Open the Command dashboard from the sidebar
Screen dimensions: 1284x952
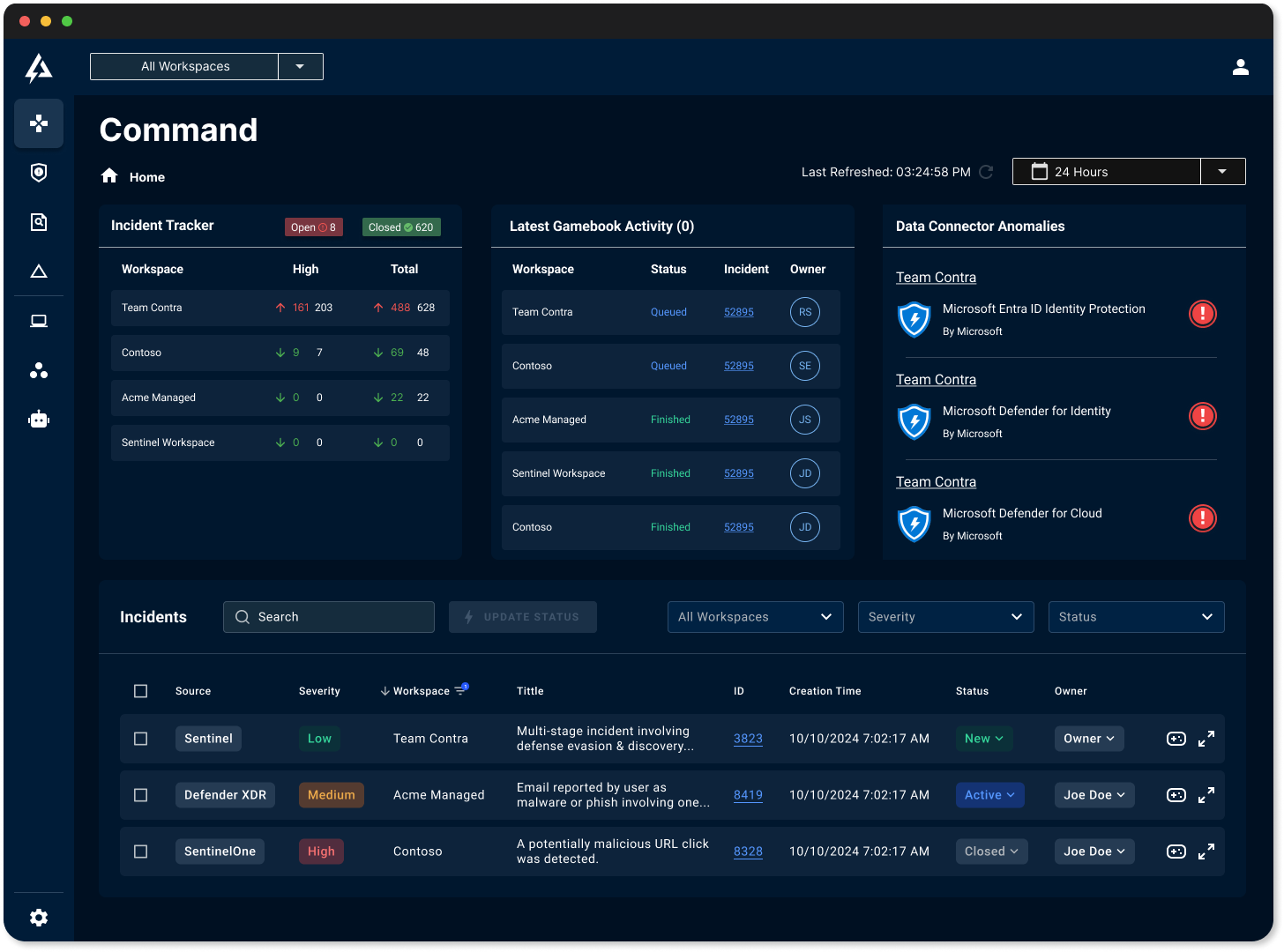click(39, 123)
